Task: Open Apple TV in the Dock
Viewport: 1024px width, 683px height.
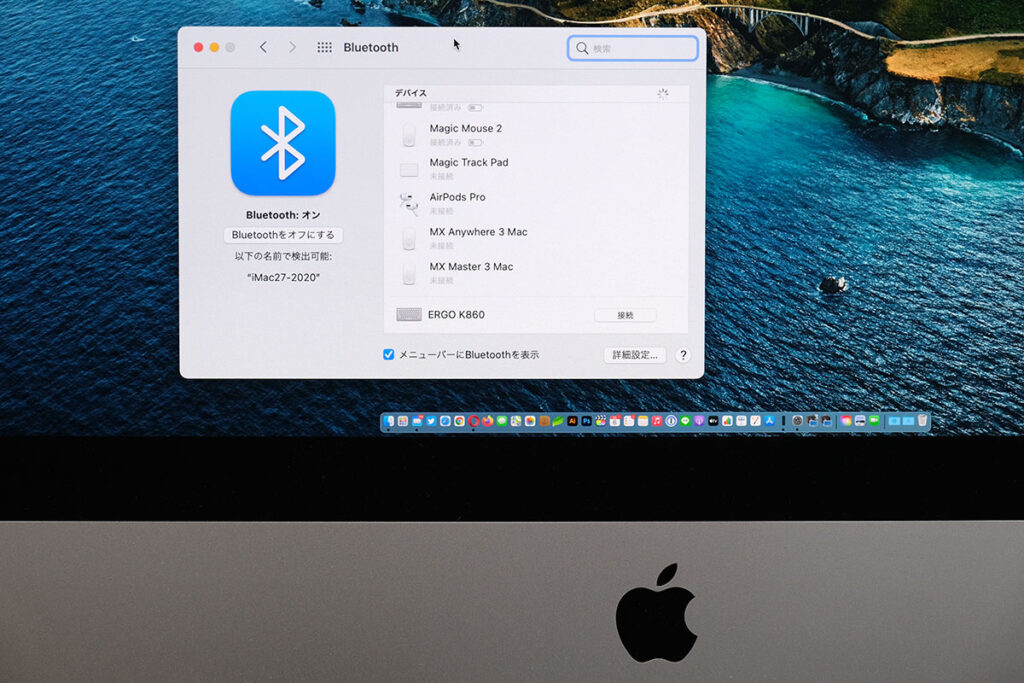Action: point(713,421)
